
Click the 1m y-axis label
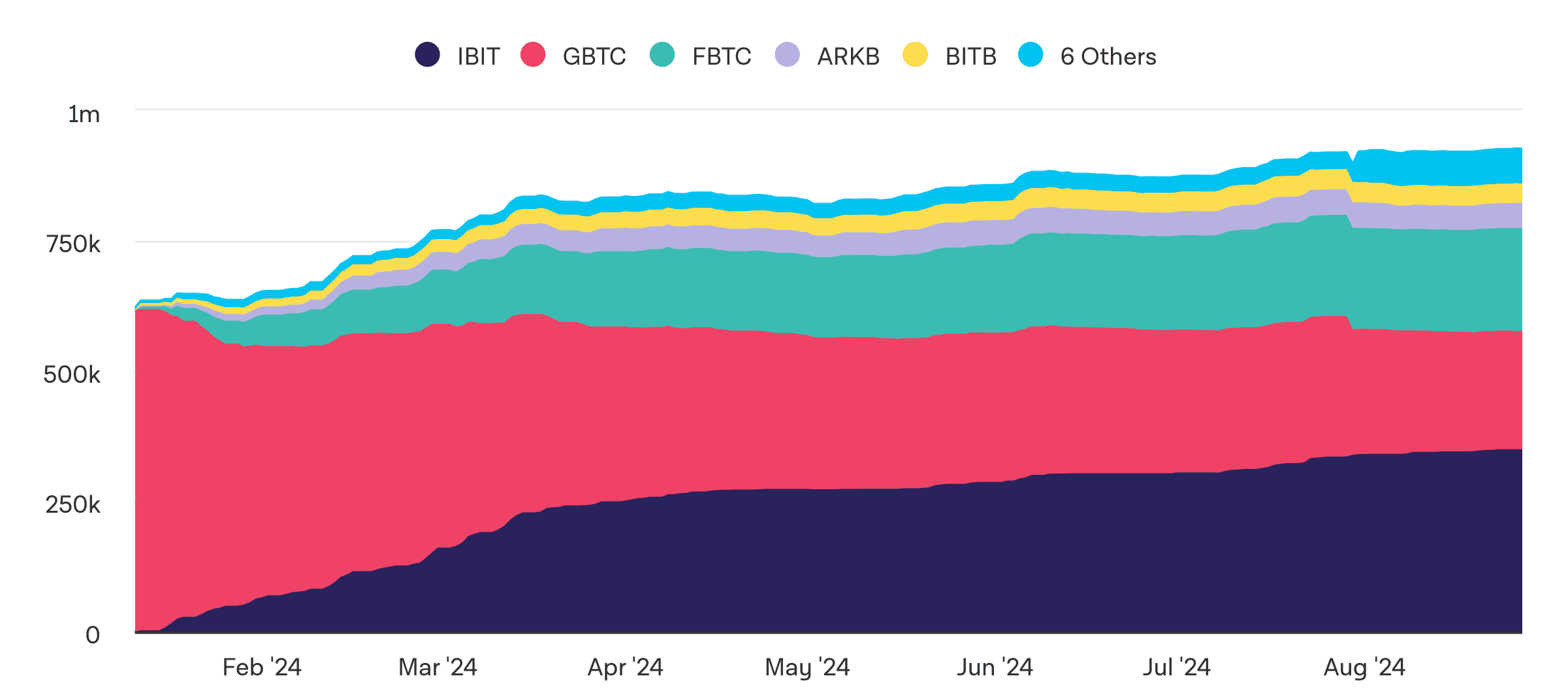click(84, 114)
